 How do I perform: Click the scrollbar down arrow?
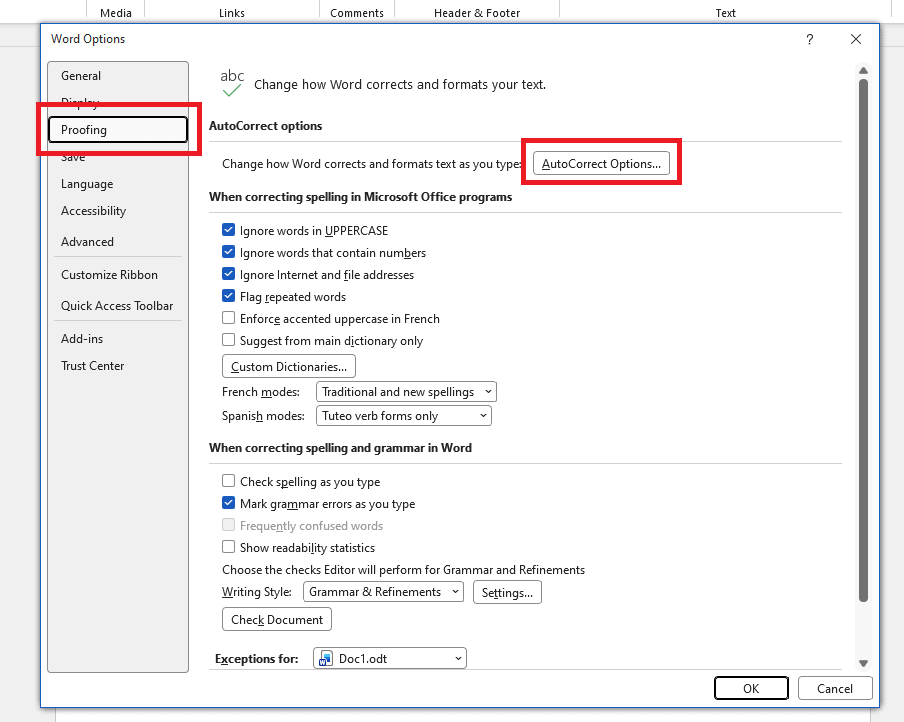click(863, 663)
